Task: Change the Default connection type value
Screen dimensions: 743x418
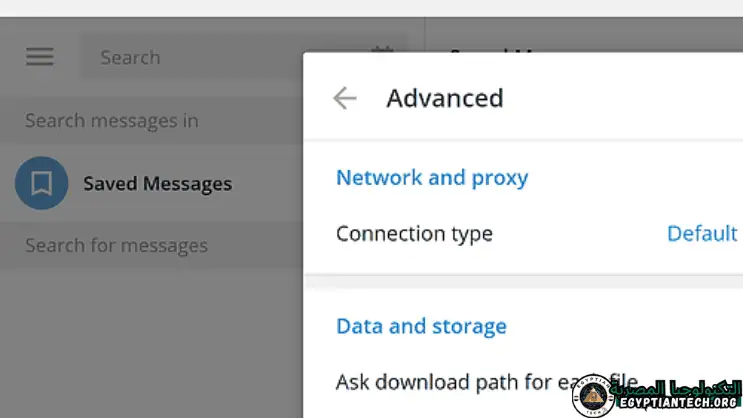Action: (x=702, y=234)
